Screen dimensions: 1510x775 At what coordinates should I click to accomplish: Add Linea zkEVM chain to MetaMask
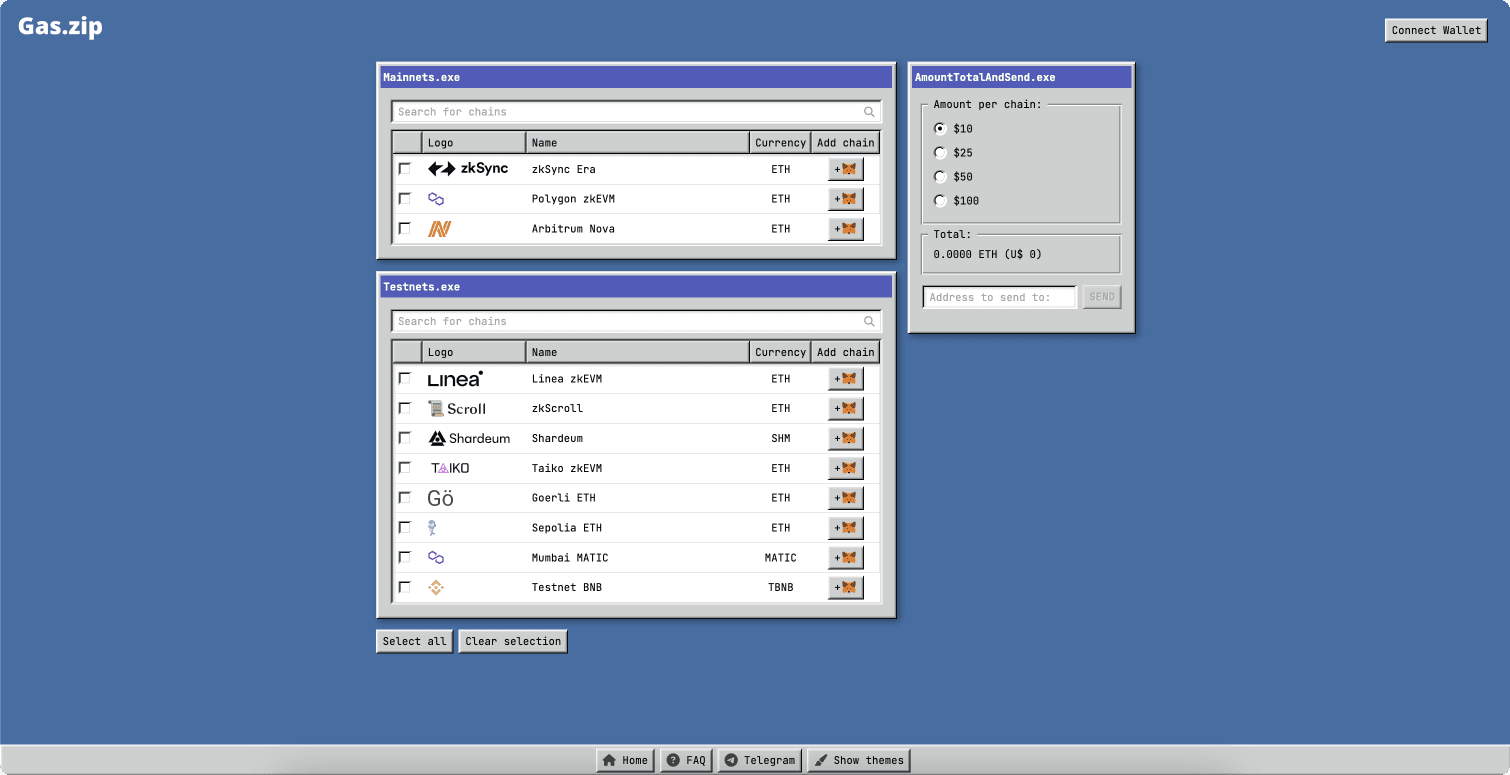pyautogui.click(x=846, y=379)
